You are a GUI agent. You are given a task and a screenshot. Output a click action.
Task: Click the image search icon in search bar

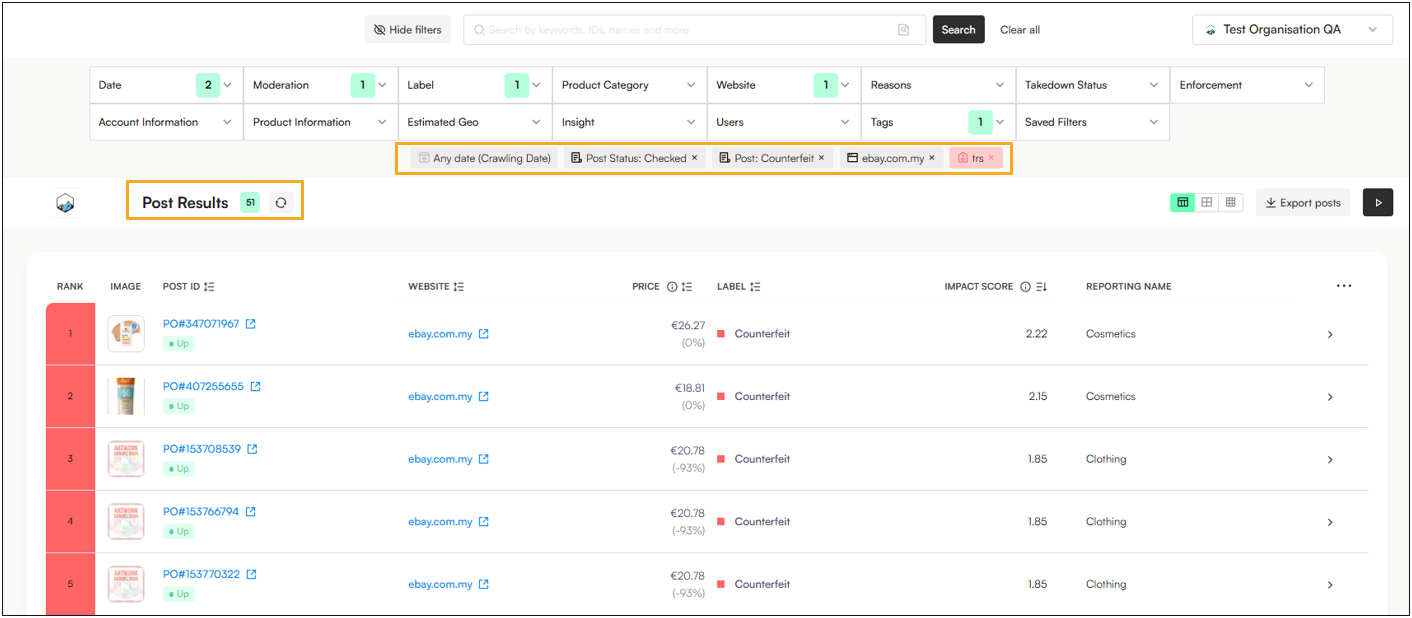point(903,30)
